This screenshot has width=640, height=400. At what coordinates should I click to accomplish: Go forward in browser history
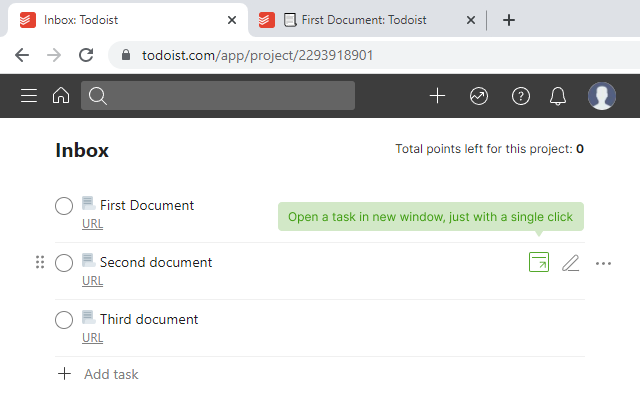click(x=54, y=55)
